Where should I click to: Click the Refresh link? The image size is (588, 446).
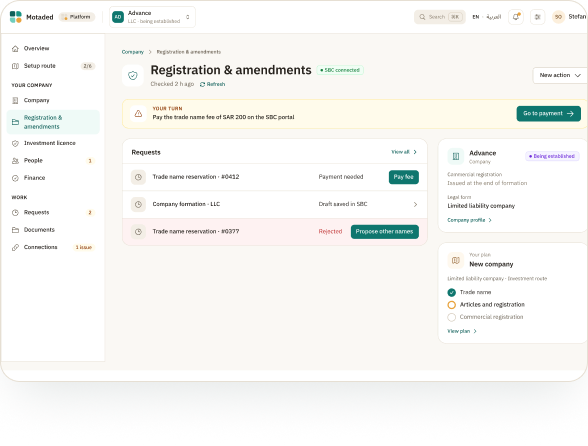tap(212, 84)
